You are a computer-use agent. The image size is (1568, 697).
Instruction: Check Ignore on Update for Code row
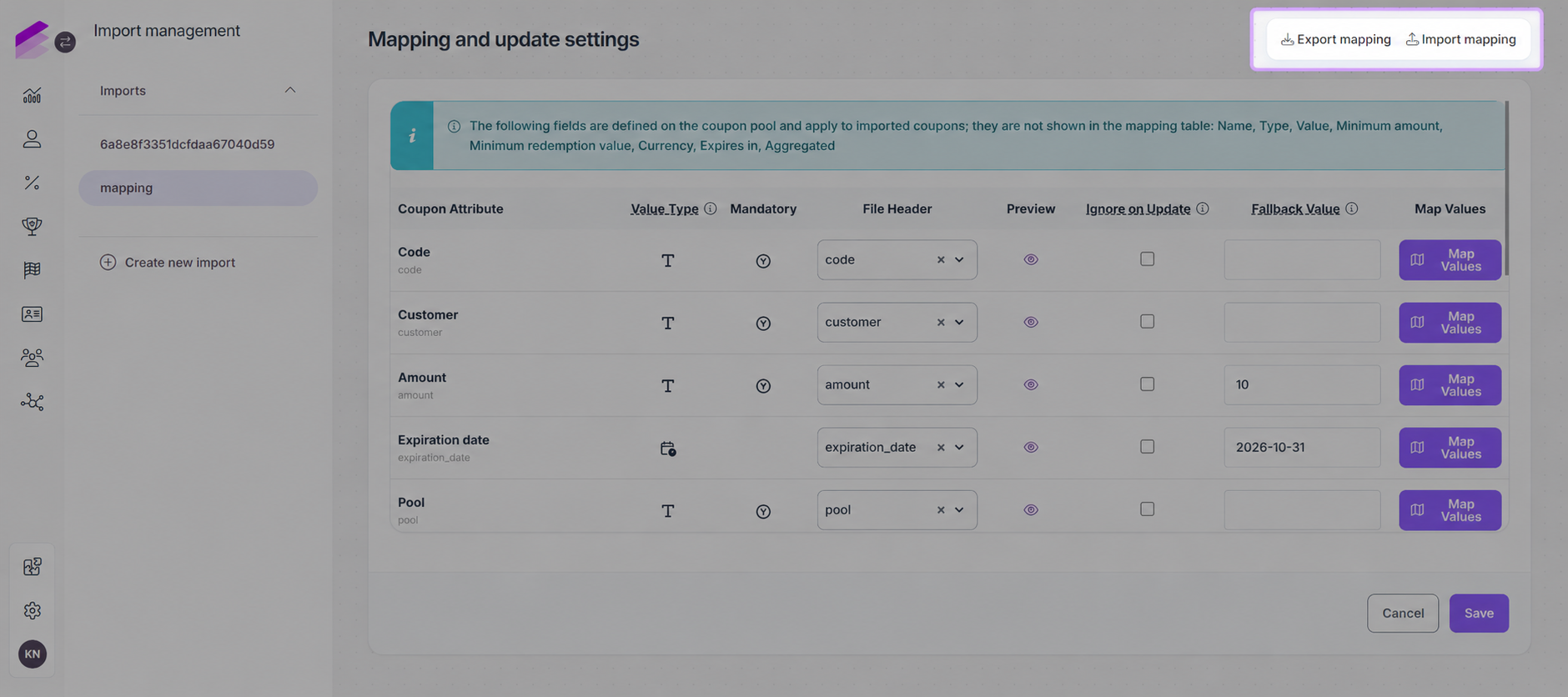(1147, 259)
